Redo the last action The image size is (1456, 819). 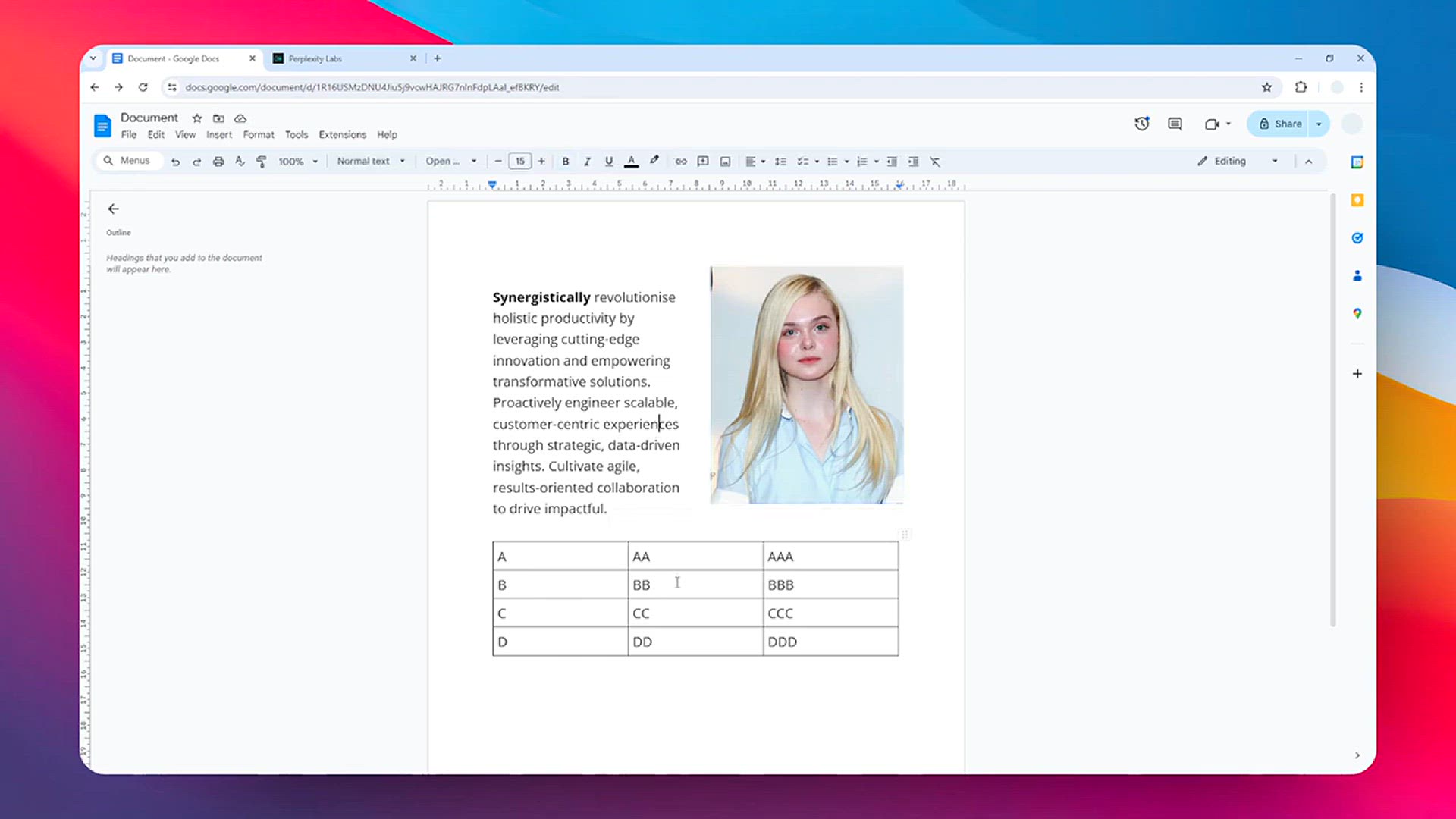tap(196, 162)
